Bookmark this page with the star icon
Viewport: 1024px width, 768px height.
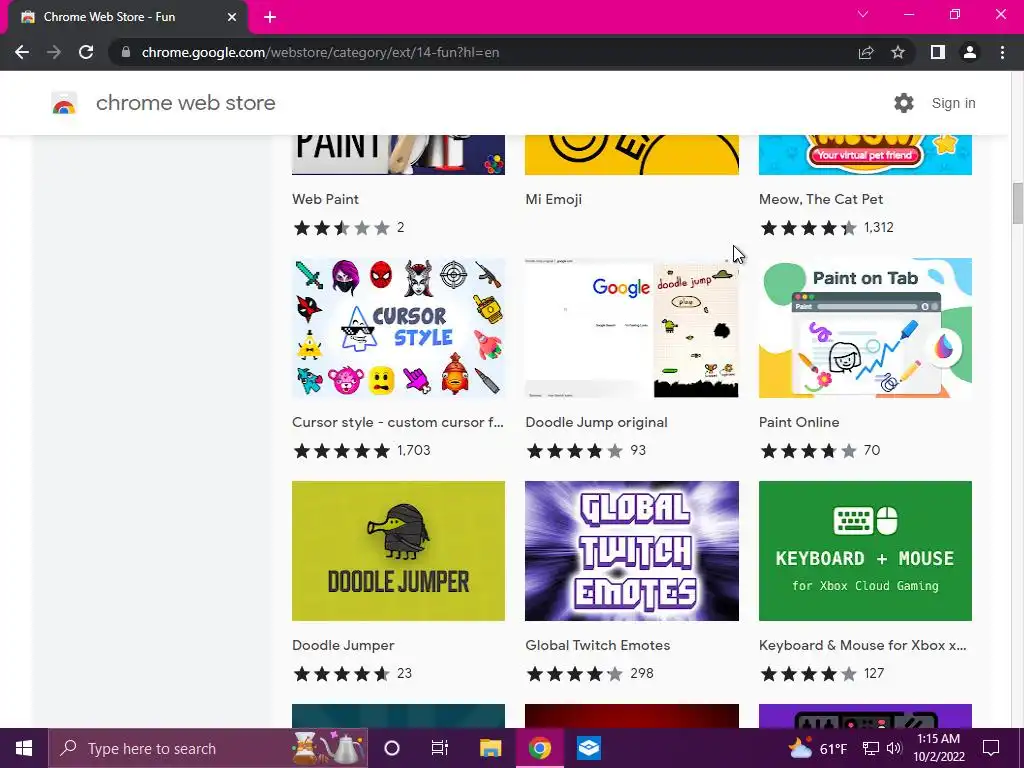pos(898,52)
